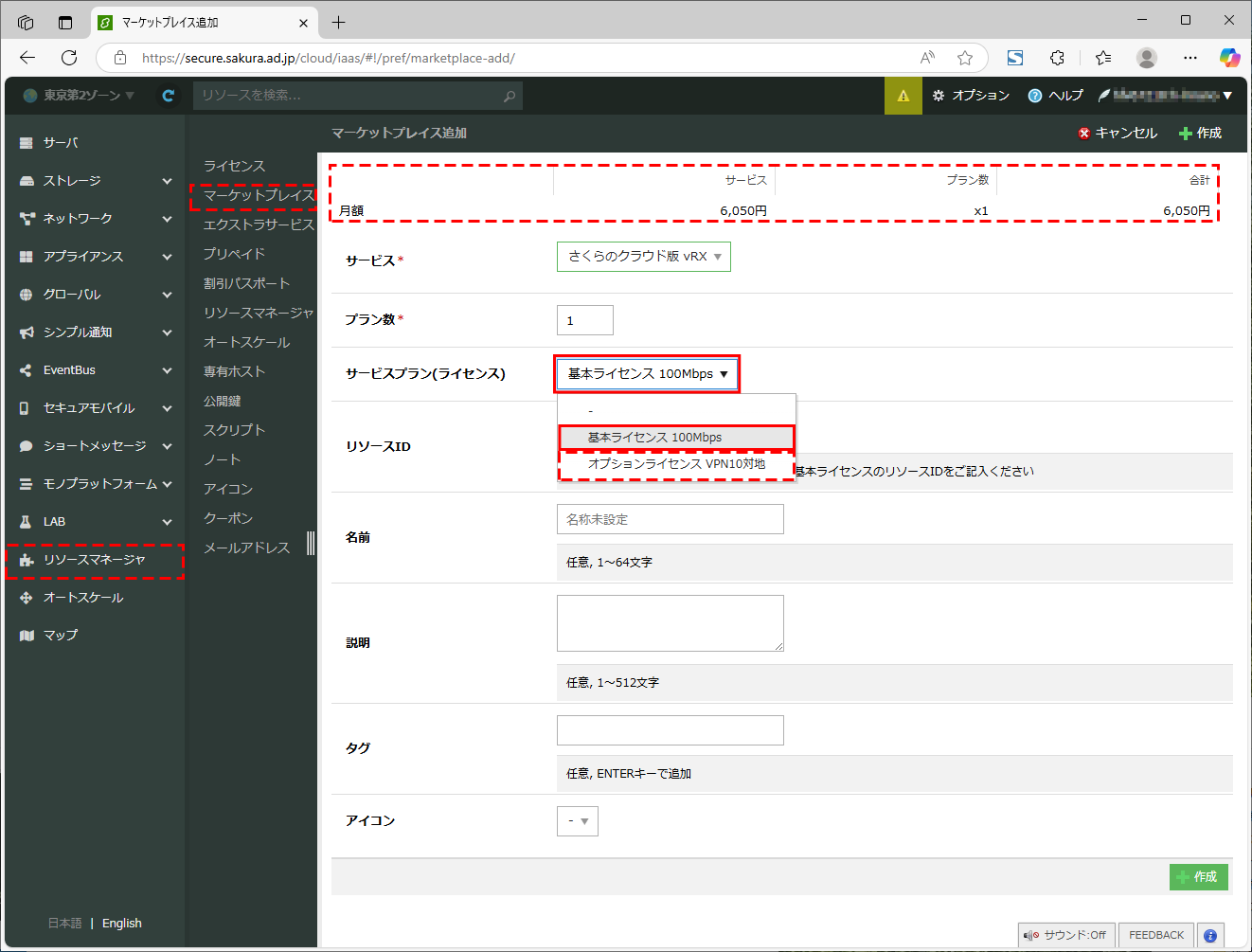Open ライセンス in the settings submenu

235,166
